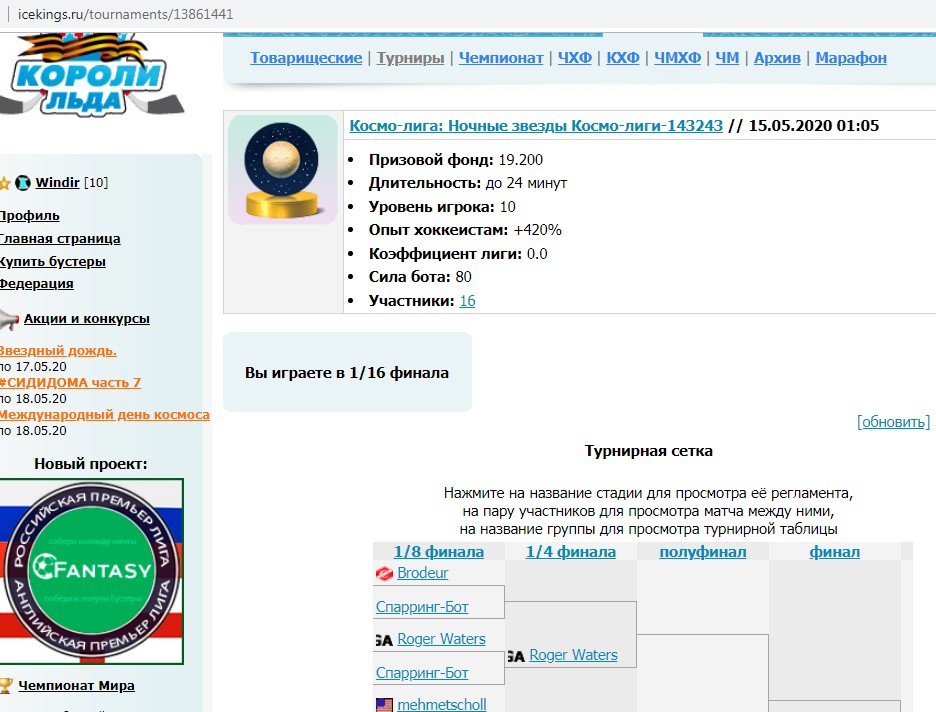Click the trophy icon near Чемпионат Мира
The height and width of the screenshot is (712, 936).
(x=6, y=686)
